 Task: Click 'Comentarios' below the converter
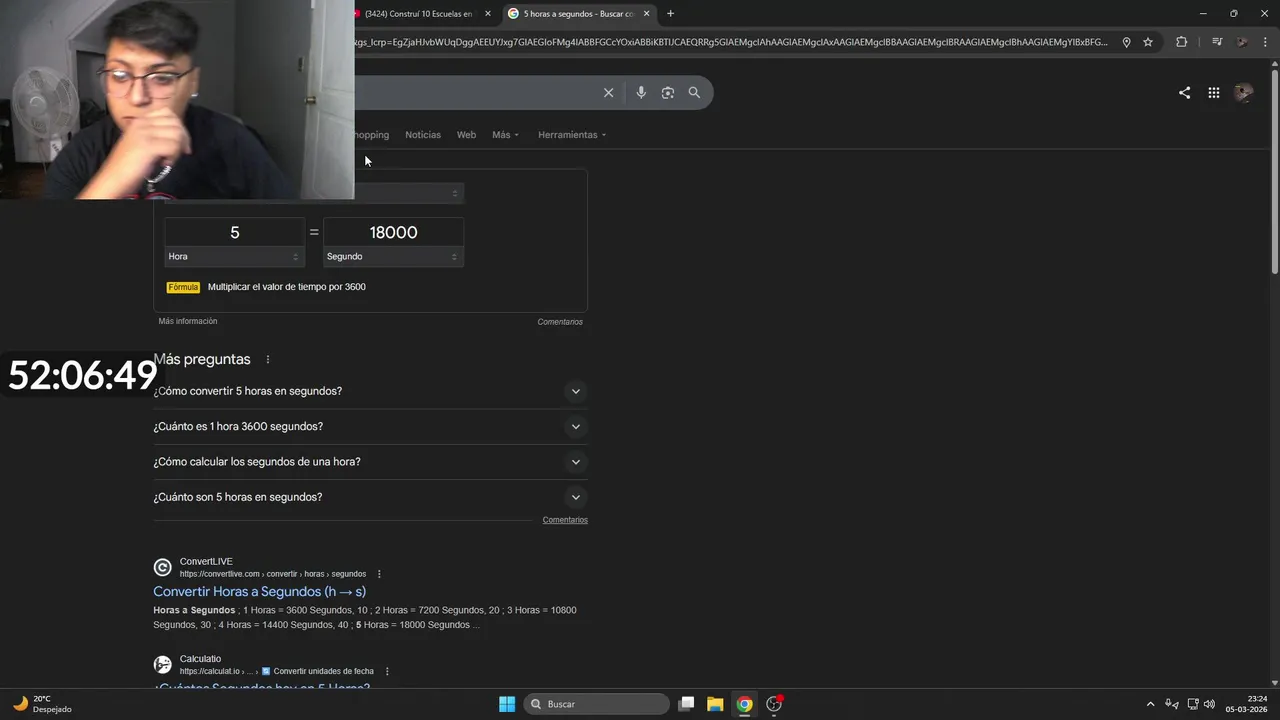(x=560, y=322)
